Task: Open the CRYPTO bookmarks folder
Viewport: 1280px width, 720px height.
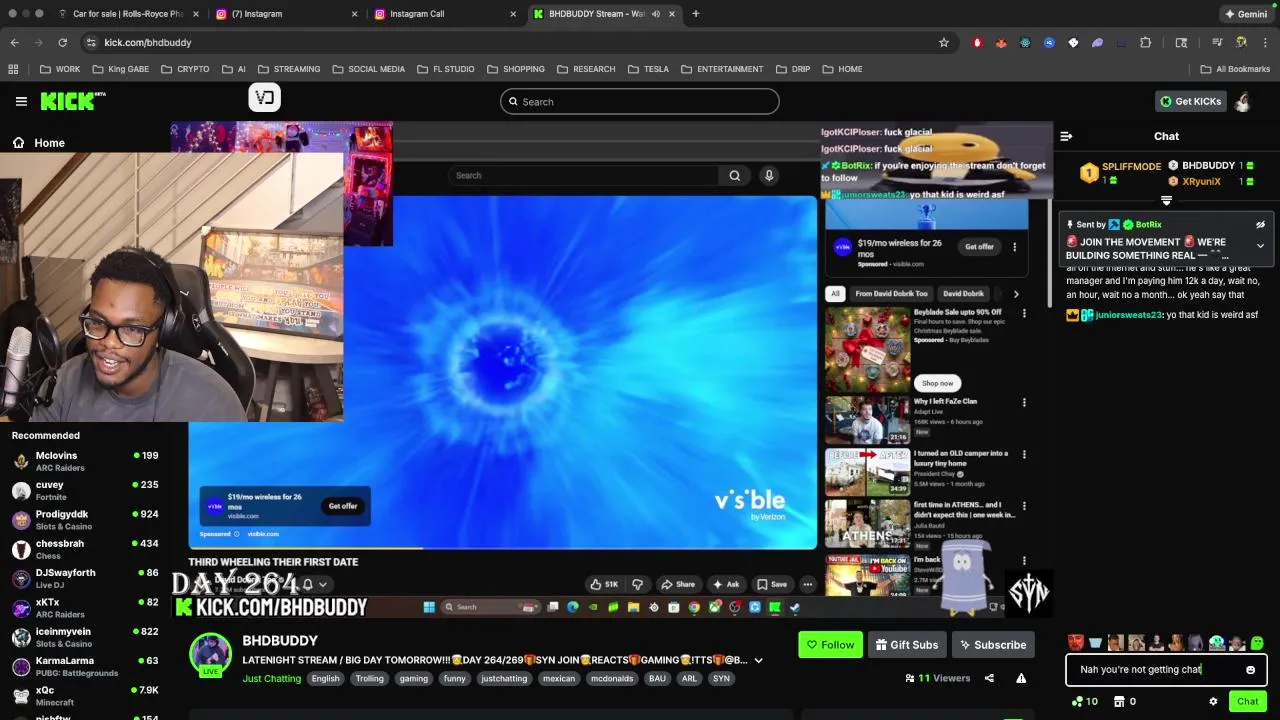Action: [x=185, y=69]
